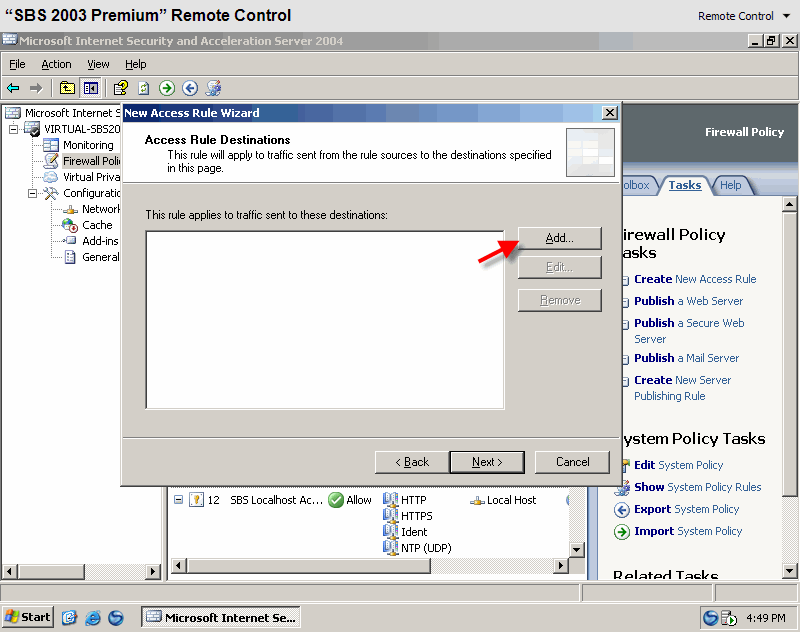This screenshot has width=800, height=632.
Task: Click the green Import arrow toolbar icon
Action: click(166, 88)
